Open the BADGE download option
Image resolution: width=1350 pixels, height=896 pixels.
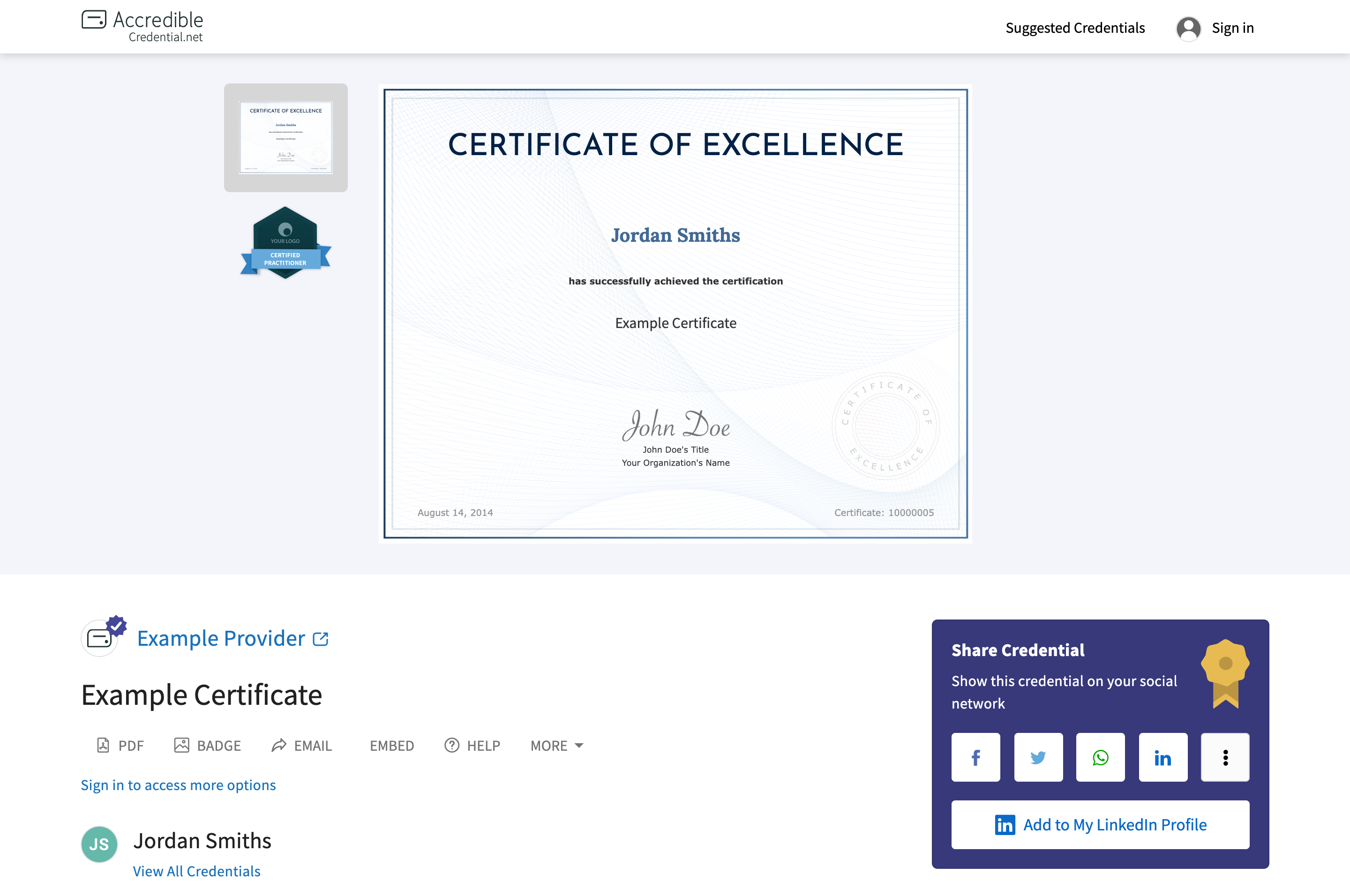207,746
